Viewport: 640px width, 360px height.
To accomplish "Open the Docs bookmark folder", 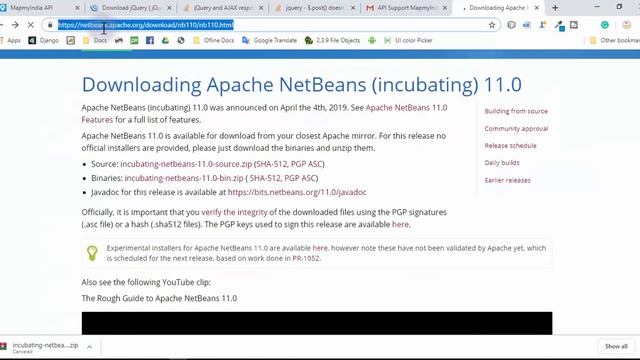I will [95, 40].
